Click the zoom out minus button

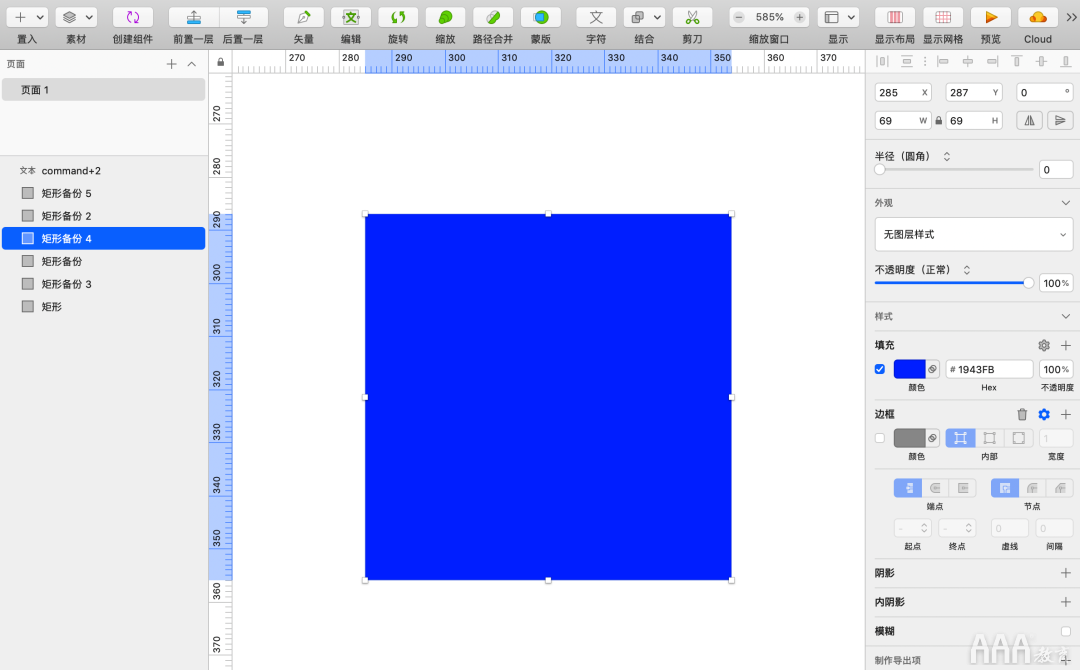[x=739, y=17]
